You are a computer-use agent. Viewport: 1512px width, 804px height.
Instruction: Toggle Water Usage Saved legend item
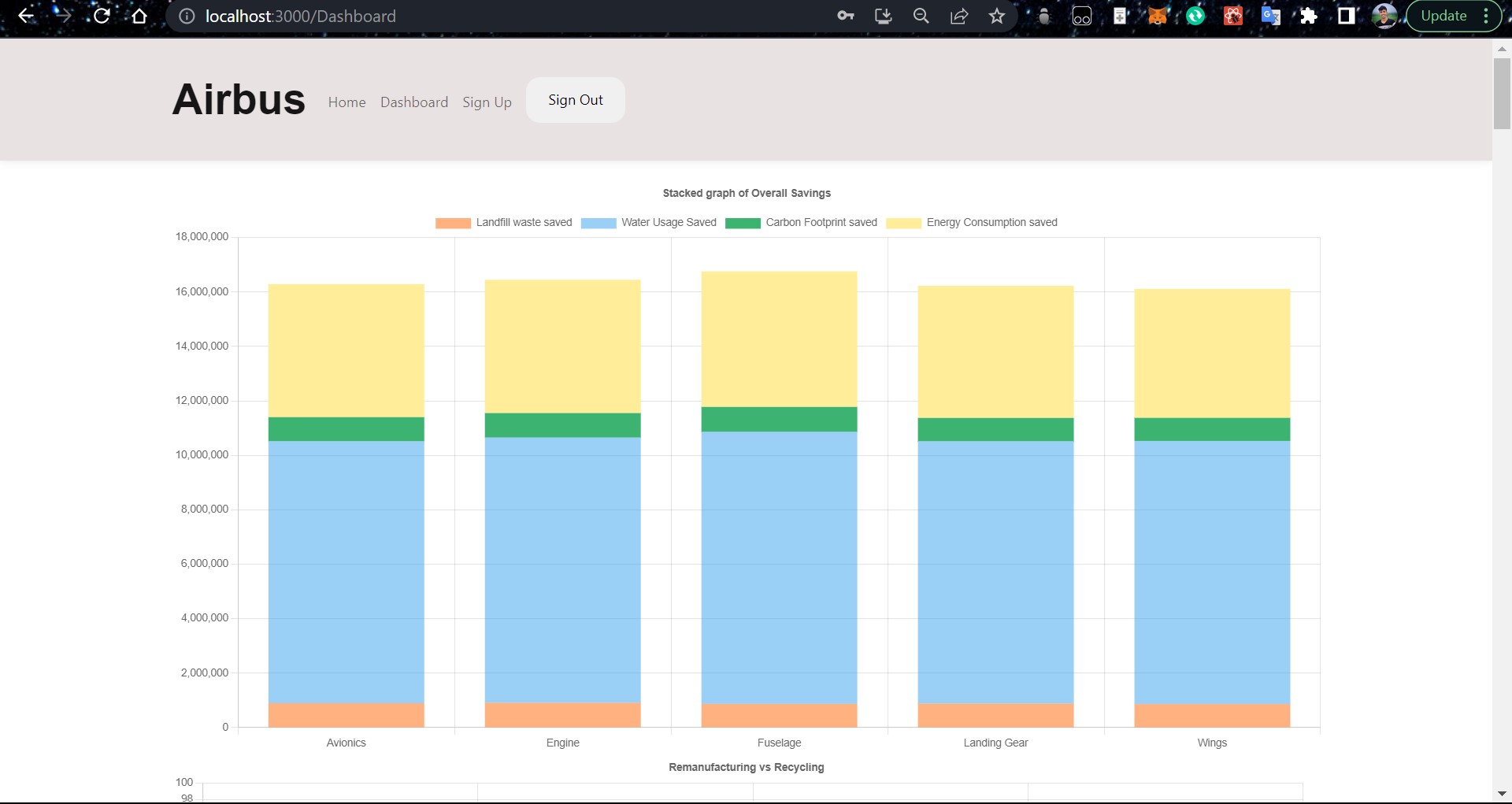coord(649,223)
